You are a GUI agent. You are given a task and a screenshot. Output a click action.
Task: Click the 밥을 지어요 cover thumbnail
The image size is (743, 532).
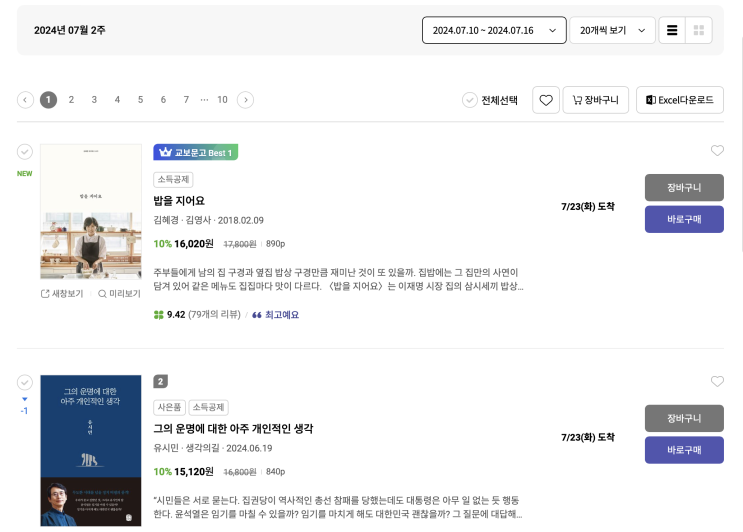[x=91, y=211]
